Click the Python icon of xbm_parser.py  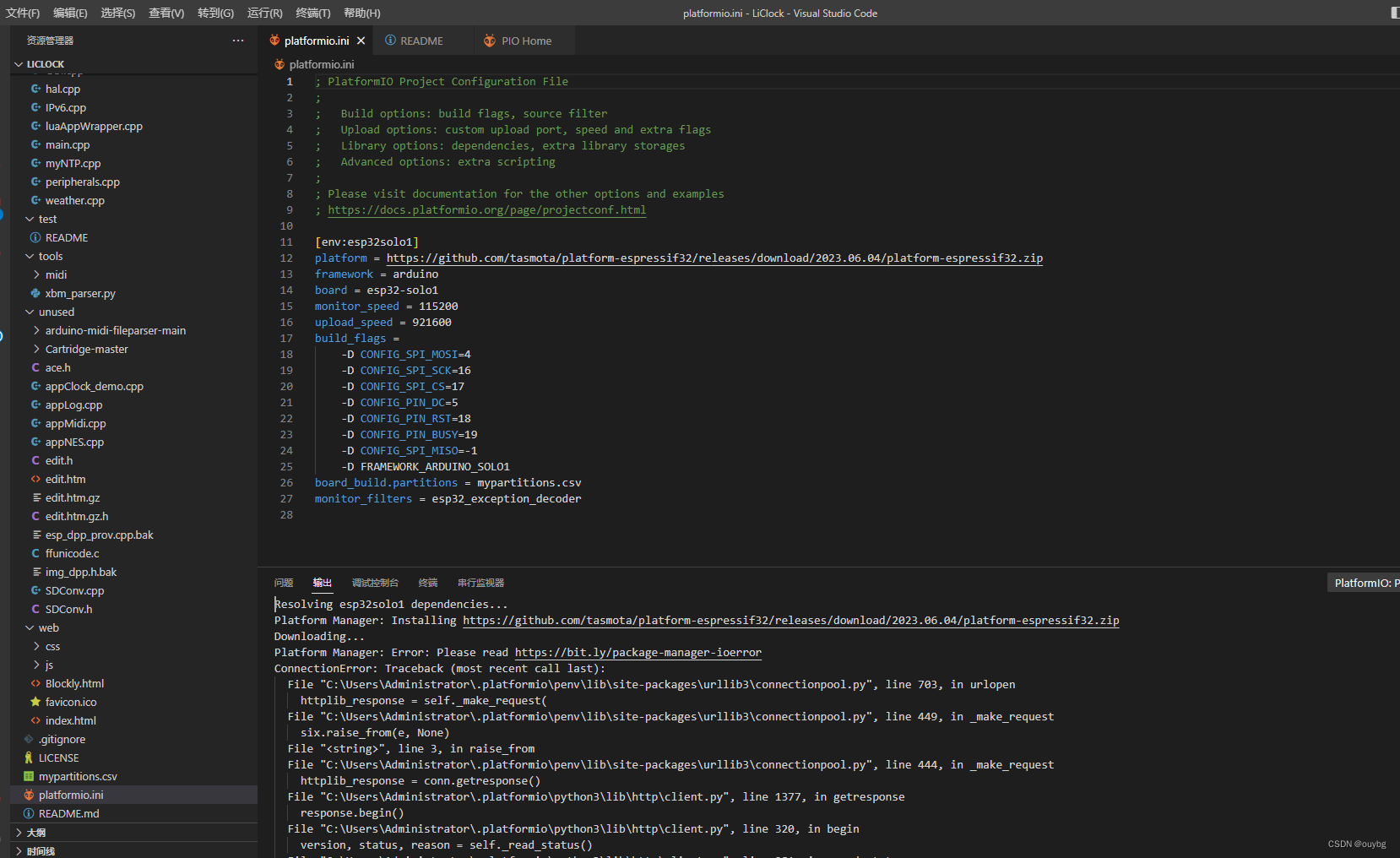click(x=35, y=293)
